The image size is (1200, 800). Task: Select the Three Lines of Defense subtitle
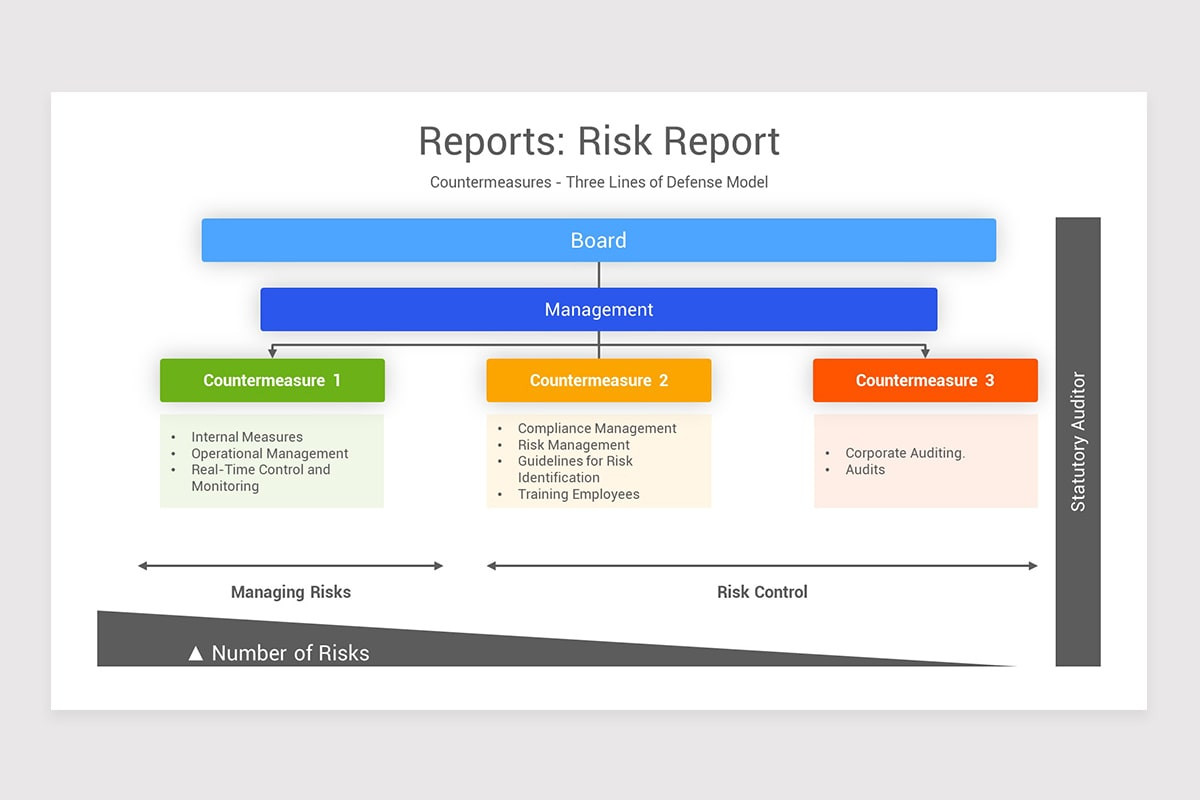(598, 182)
